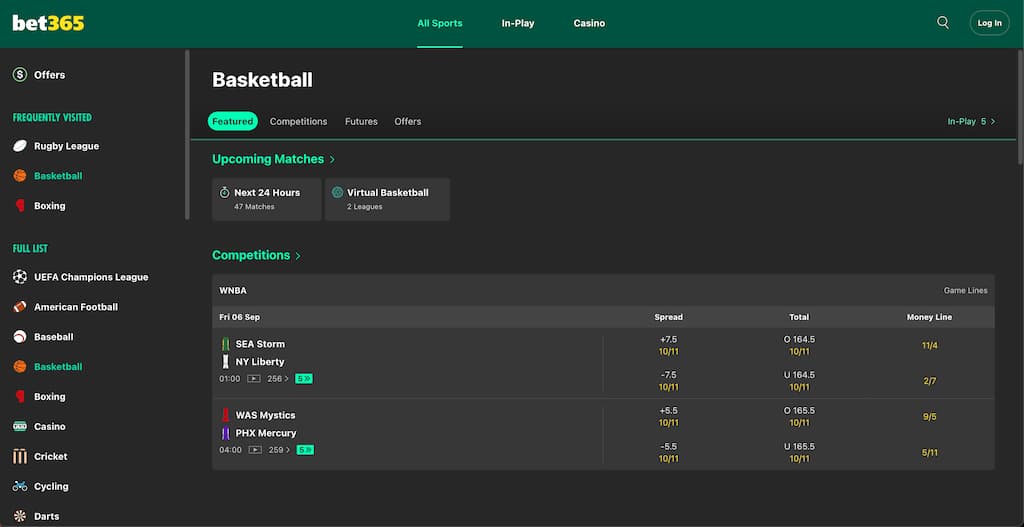Click the Frequently Visited Boxing glove icon
Screen dimensions: 1024x527
(x=20, y=206)
